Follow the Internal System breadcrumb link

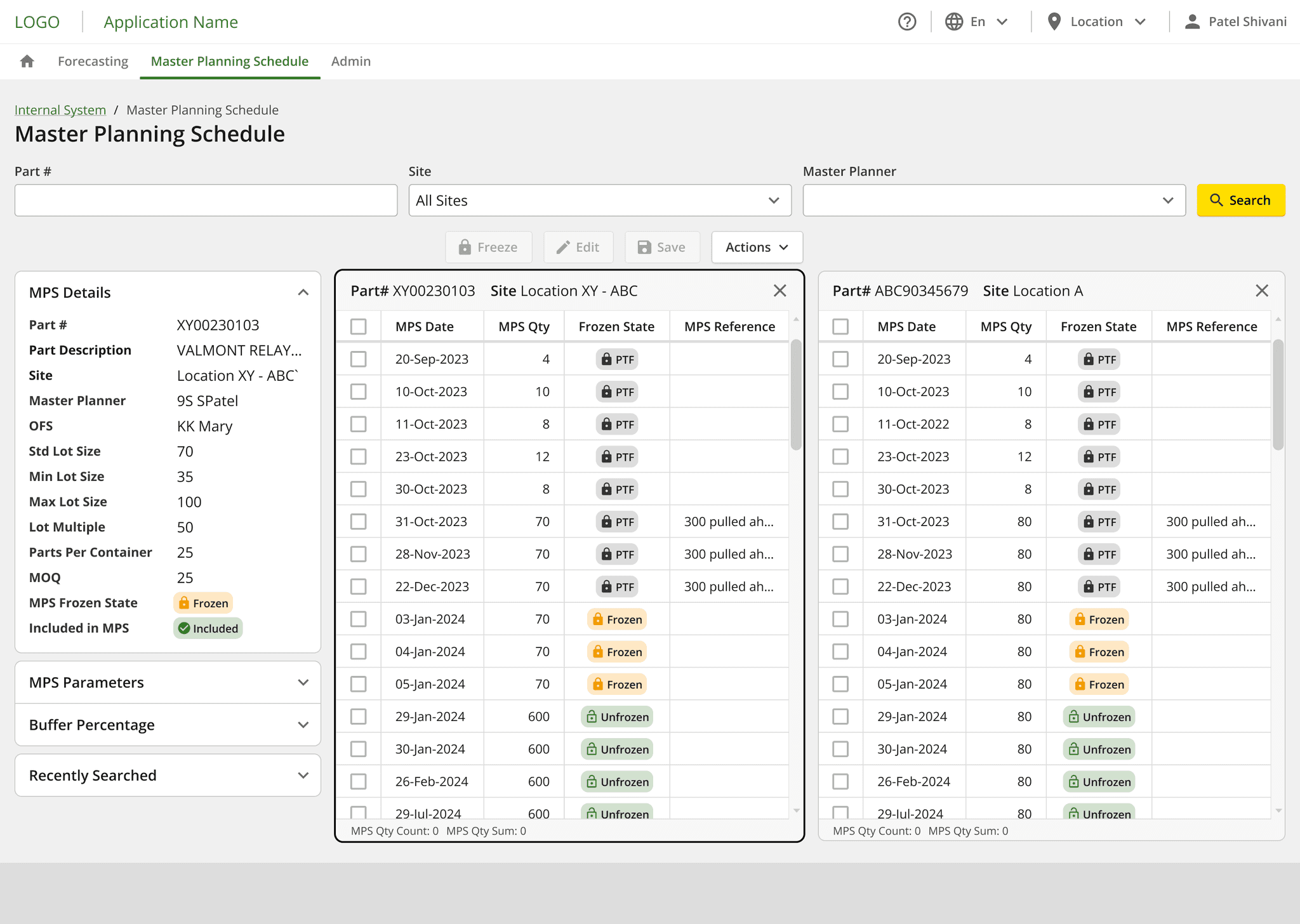pyautogui.click(x=60, y=110)
